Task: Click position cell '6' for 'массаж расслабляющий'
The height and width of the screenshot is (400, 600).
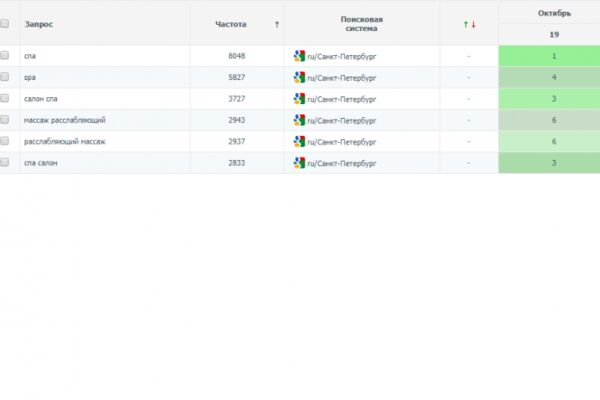Action: (549, 120)
